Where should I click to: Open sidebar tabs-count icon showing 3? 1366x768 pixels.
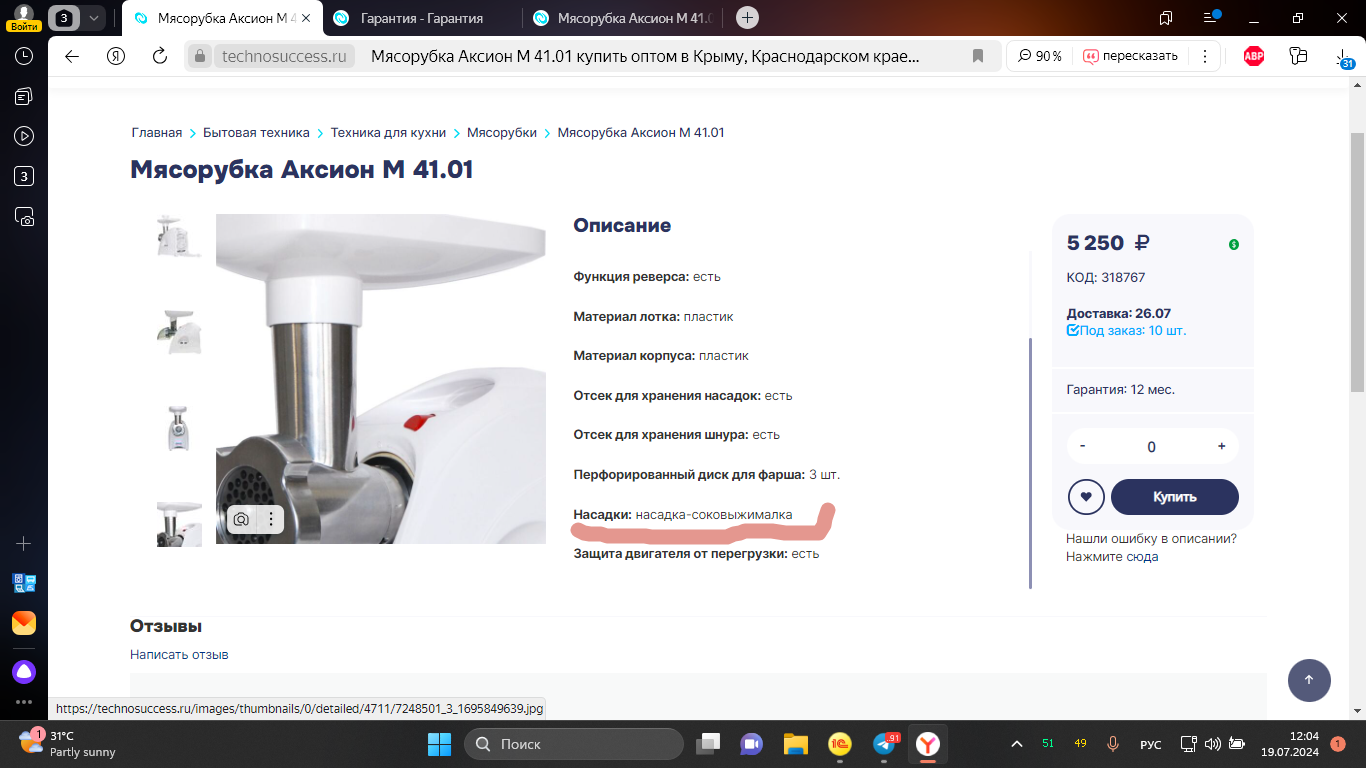[x=24, y=176]
